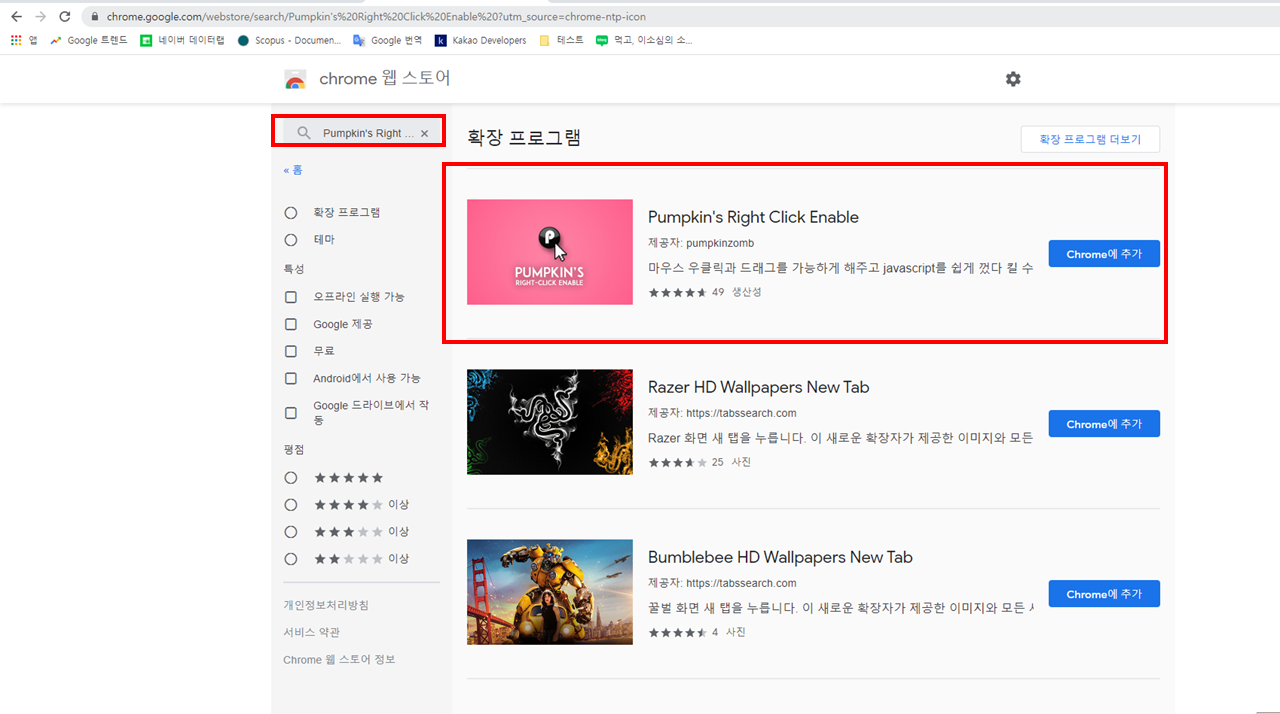Check the 무료 checkbox
This screenshot has width=1280, height=714.
coord(291,351)
